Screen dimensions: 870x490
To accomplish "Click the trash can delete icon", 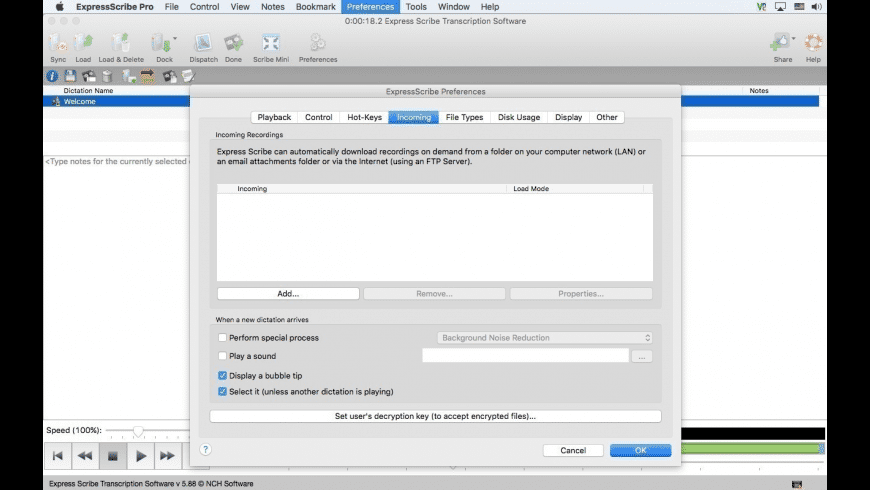I will pyautogui.click(x=107, y=76).
